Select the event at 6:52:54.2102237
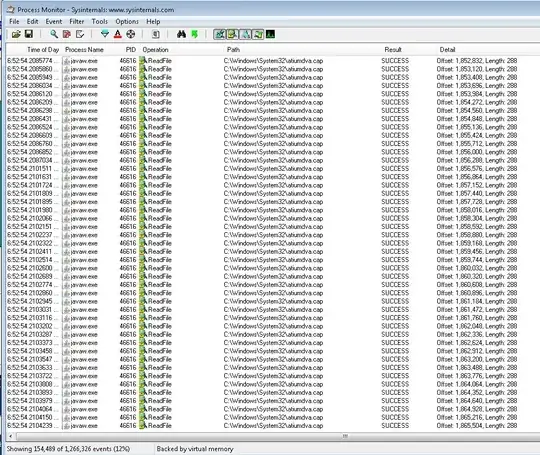 (273, 235)
